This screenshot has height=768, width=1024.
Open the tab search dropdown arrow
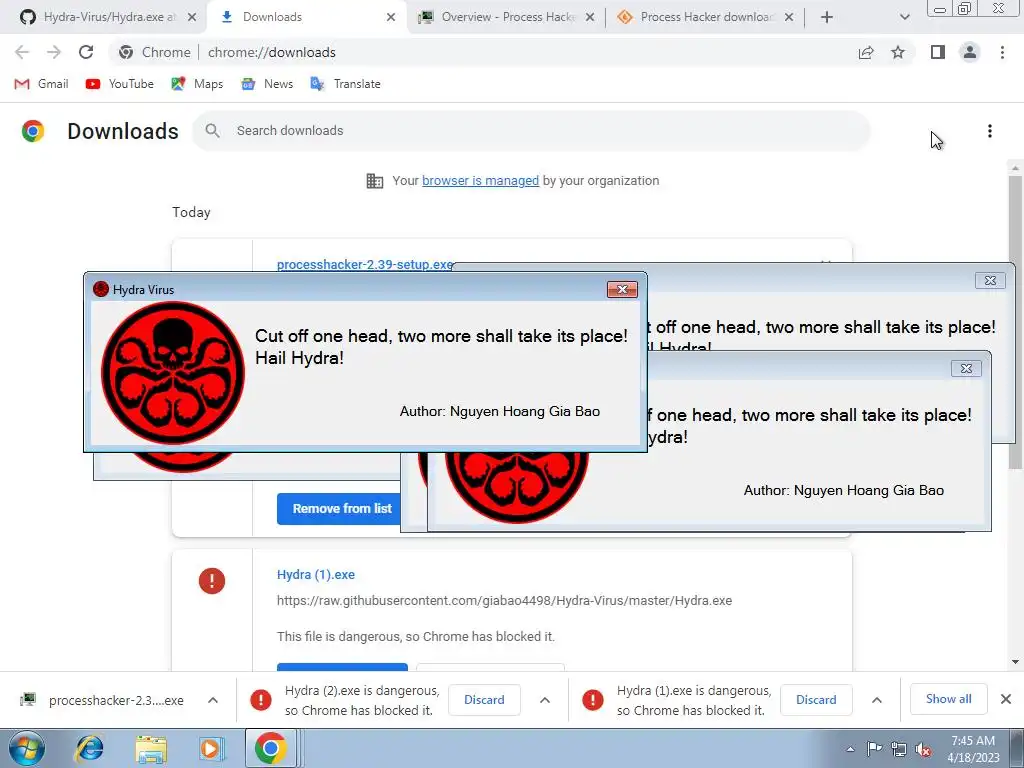[904, 17]
